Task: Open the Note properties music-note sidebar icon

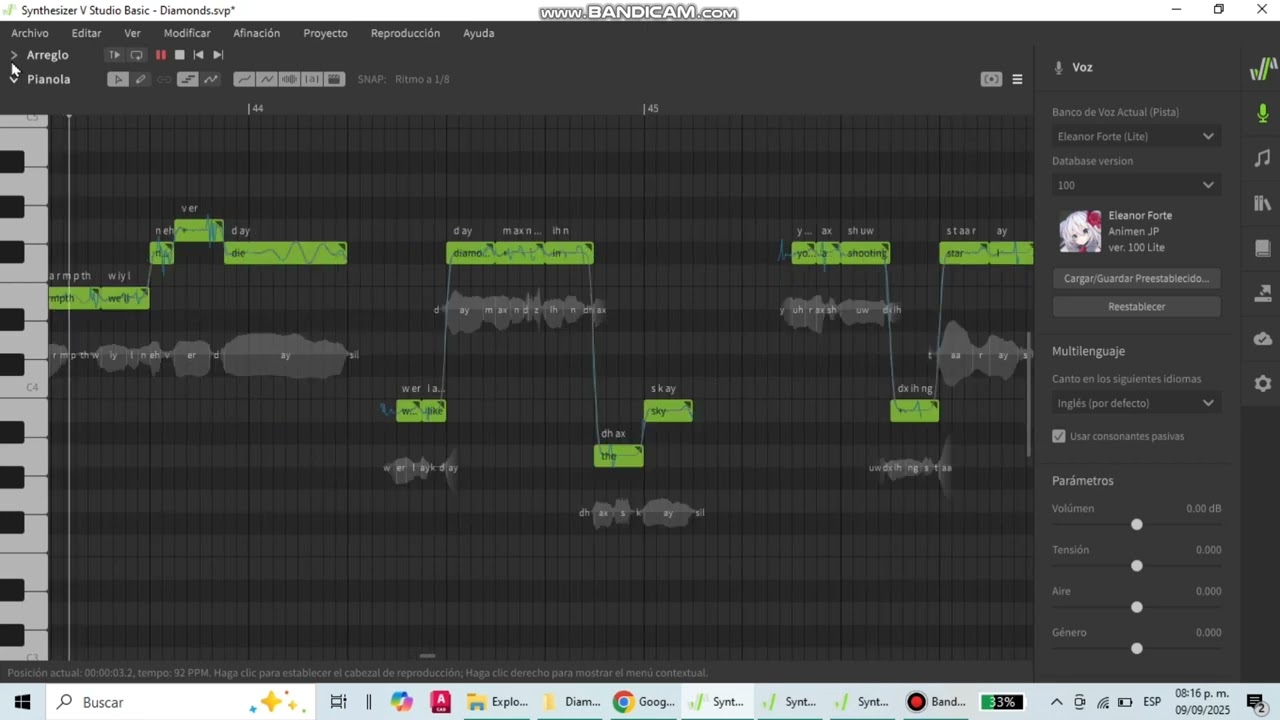Action: coord(1263,158)
